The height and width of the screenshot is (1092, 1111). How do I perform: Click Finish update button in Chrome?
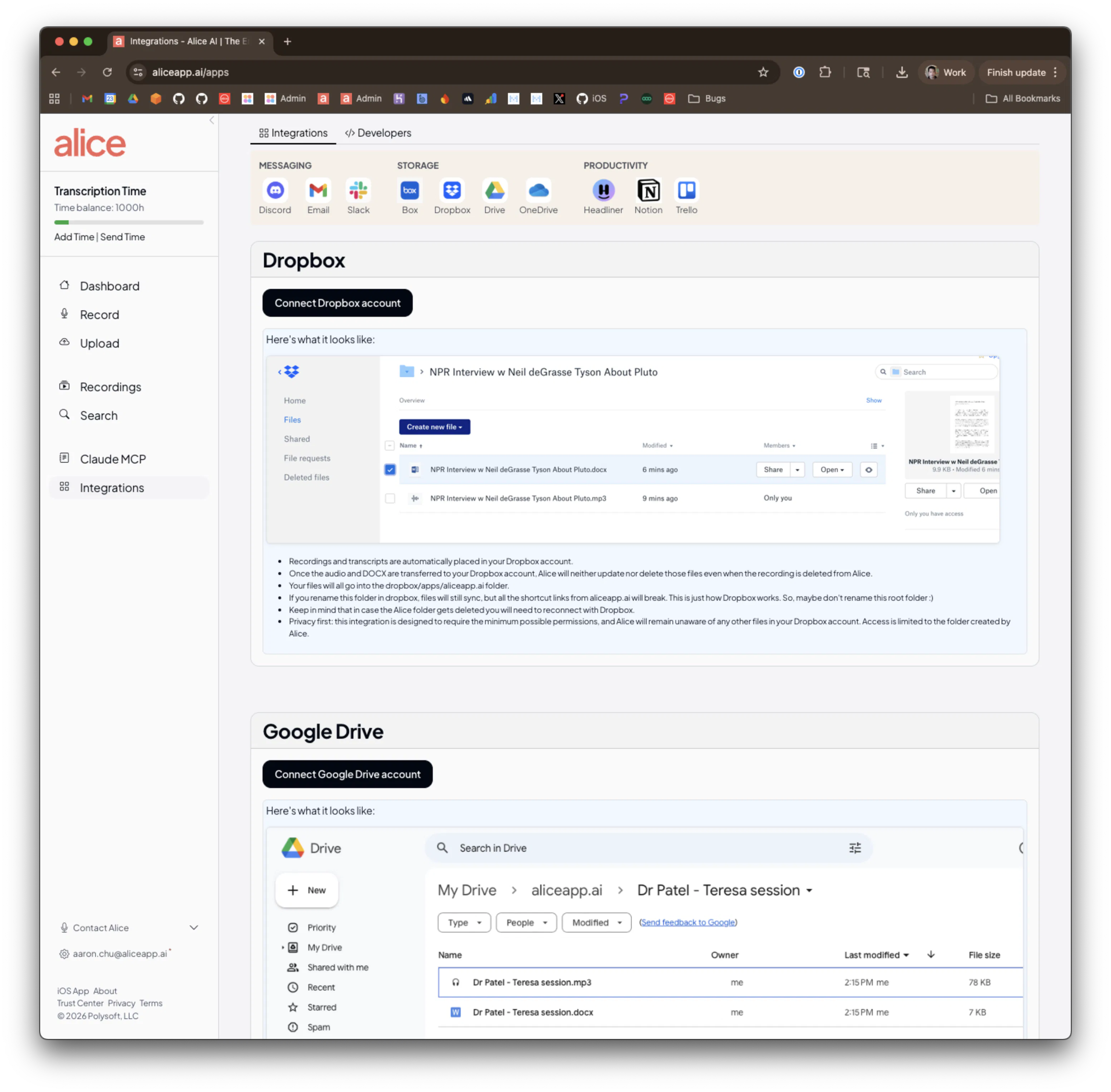point(1023,72)
